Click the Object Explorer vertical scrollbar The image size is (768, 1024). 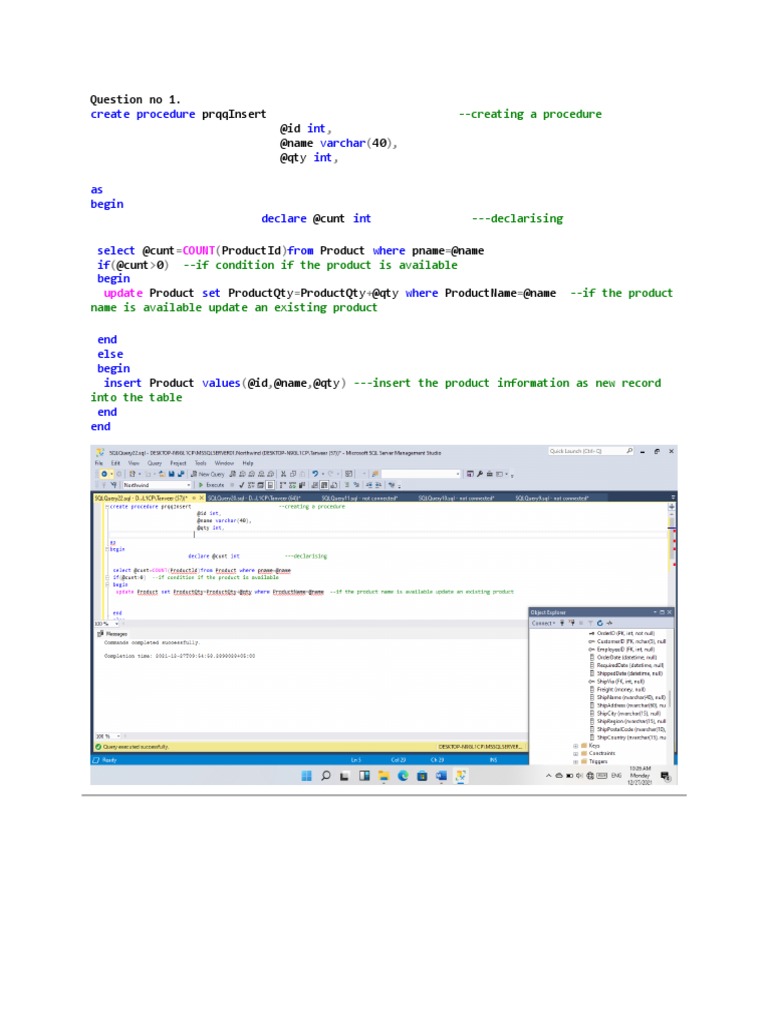tap(670, 697)
